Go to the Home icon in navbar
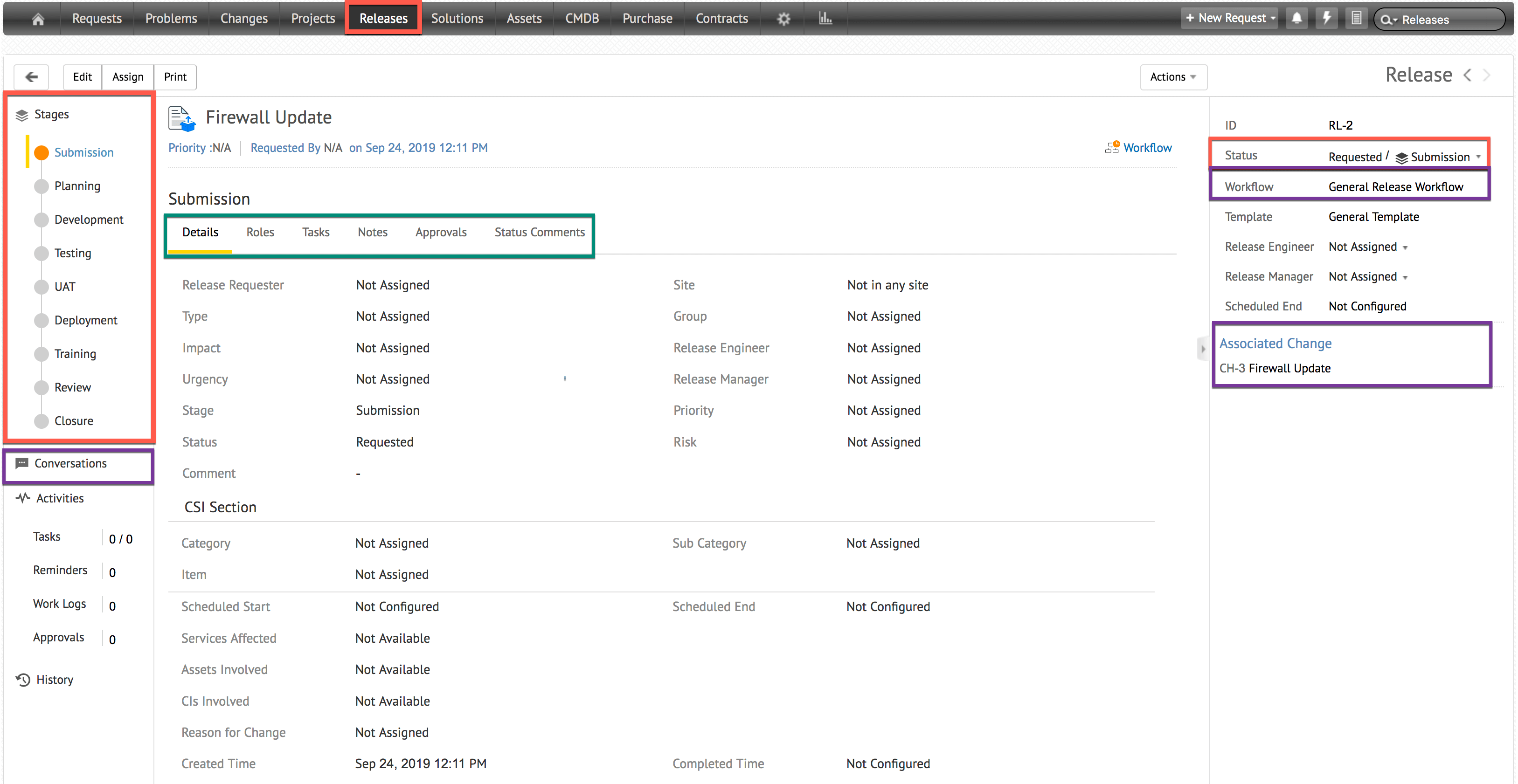 [x=38, y=19]
